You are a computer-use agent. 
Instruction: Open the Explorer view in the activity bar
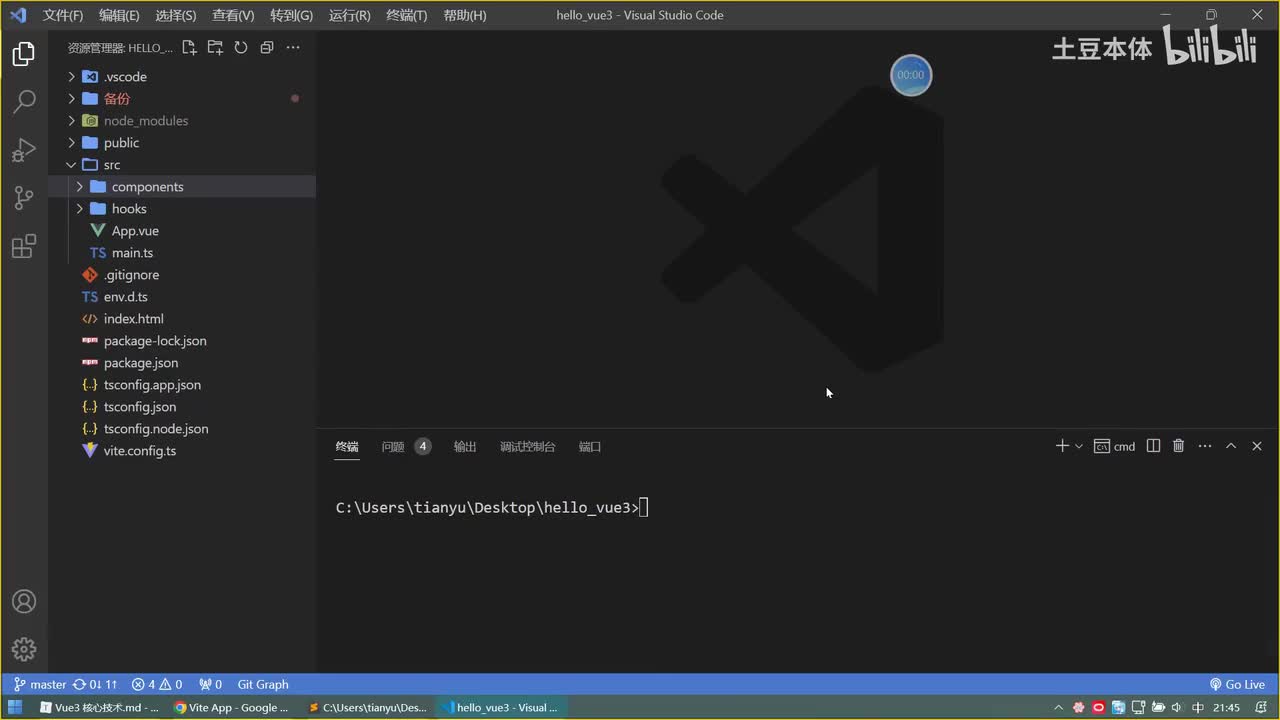(x=24, y=54)
